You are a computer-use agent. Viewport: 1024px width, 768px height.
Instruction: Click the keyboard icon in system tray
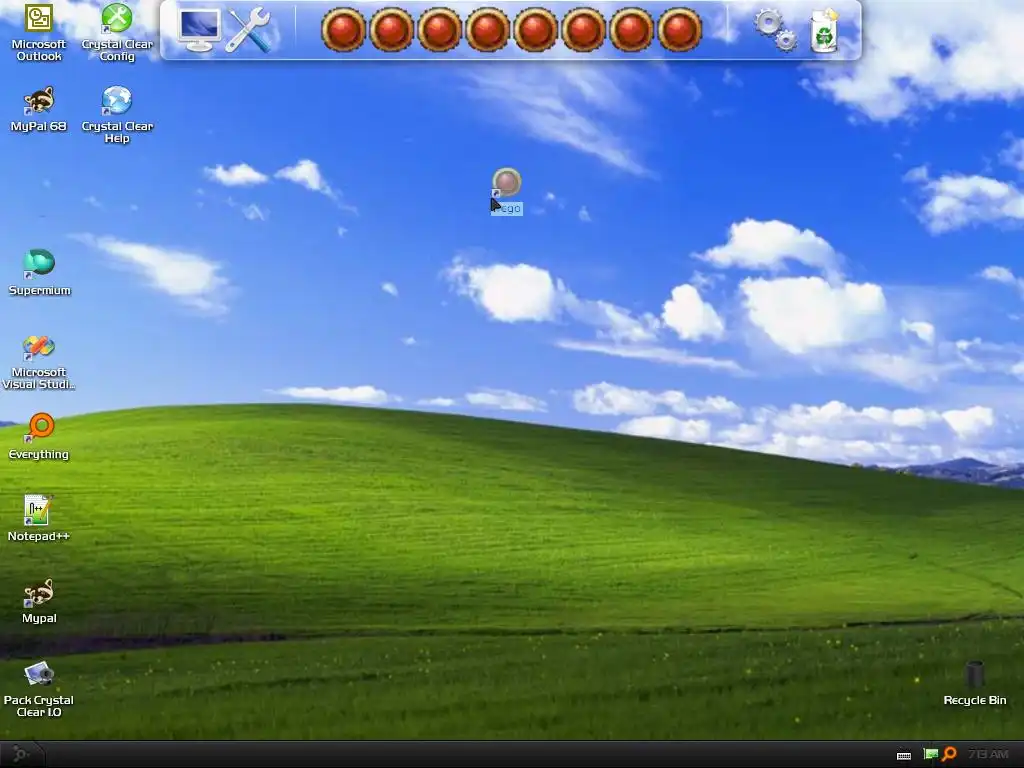[904, 755]
